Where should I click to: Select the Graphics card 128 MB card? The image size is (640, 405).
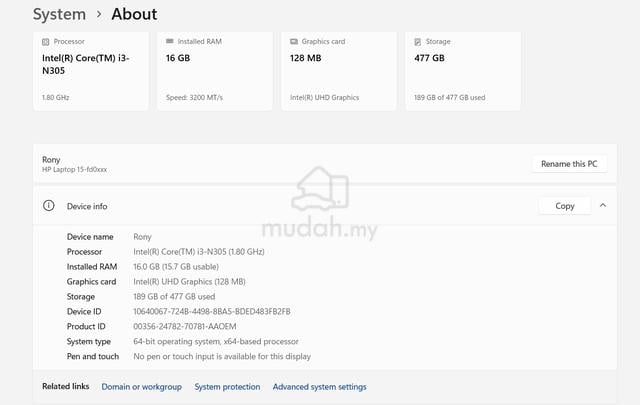339,71
